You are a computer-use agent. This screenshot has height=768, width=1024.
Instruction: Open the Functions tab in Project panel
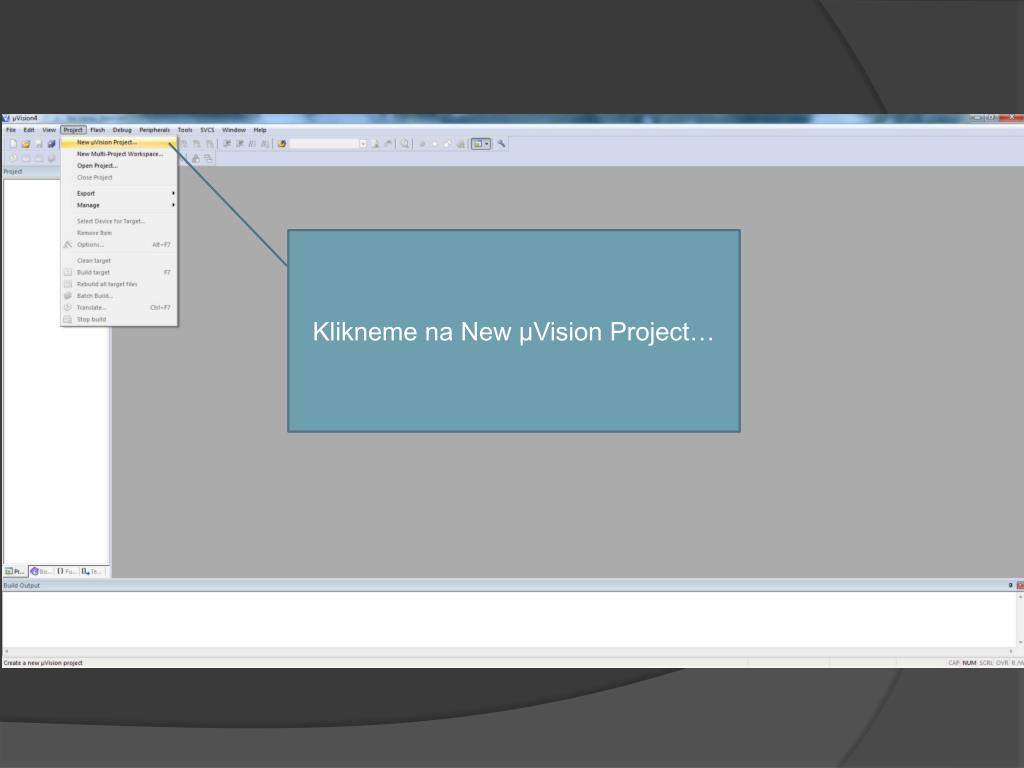(67, 571)
